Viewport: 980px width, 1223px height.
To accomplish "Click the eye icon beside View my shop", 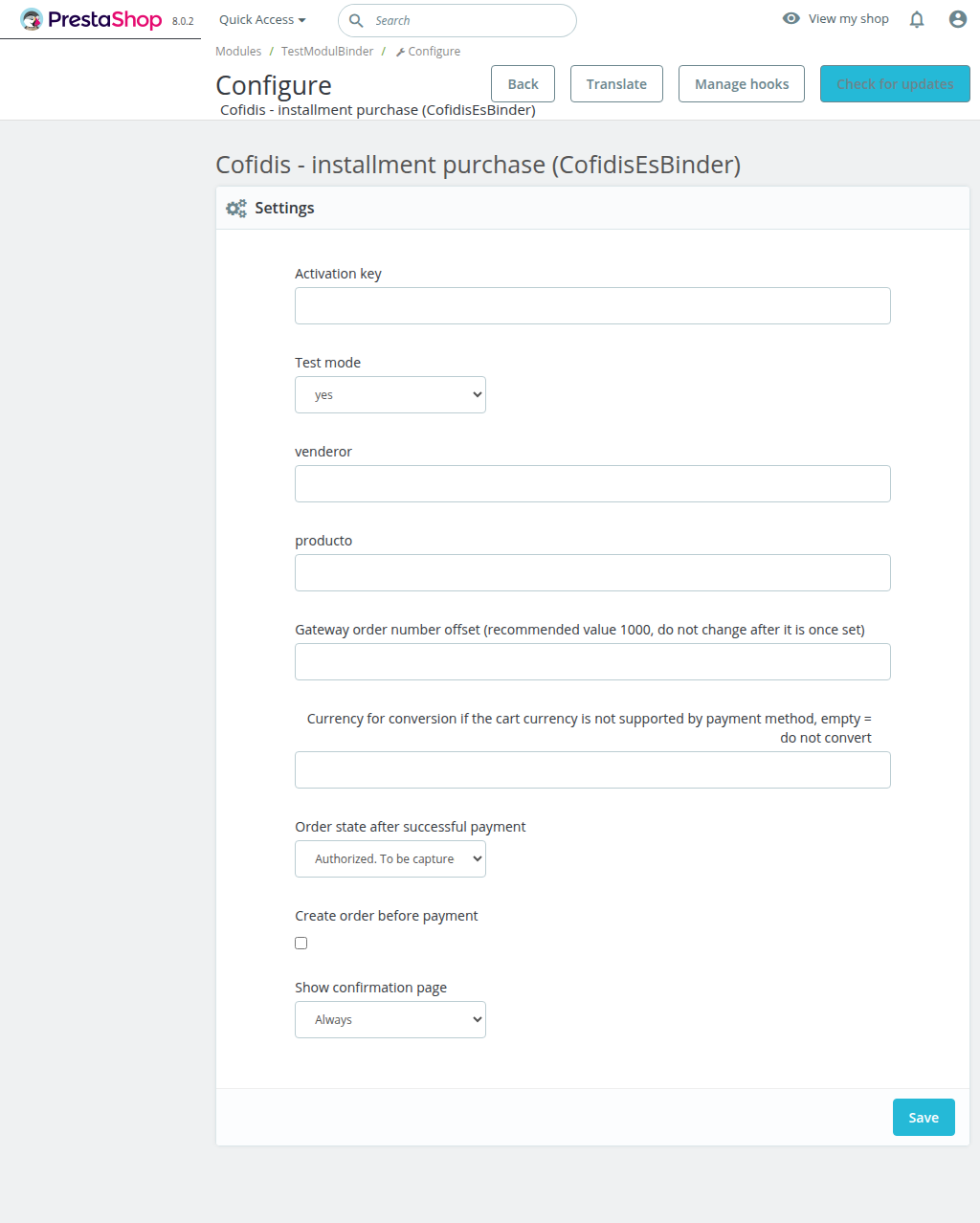I will click(791, 18).
